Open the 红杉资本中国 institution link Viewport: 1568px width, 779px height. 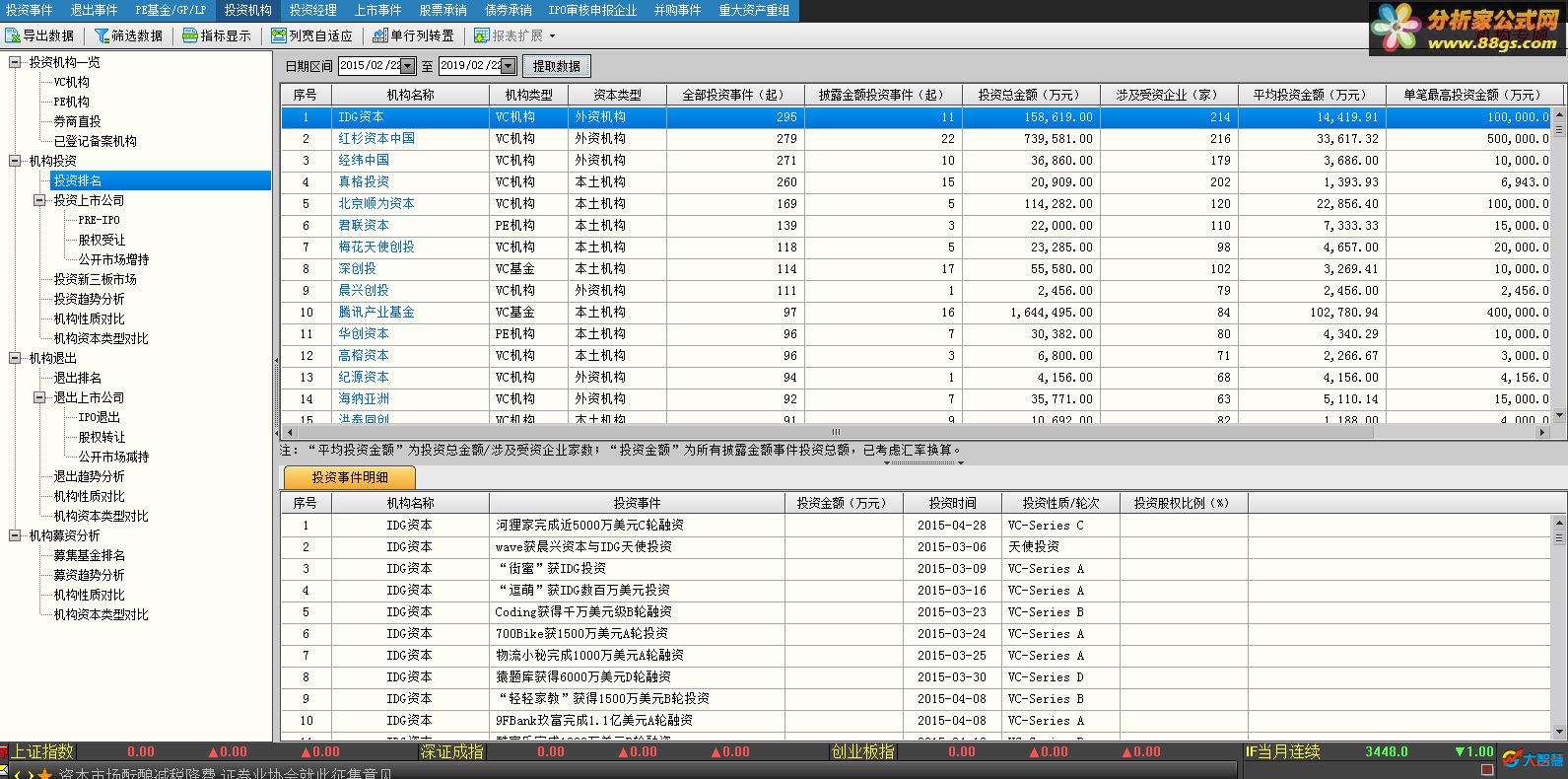tap(376, 138)
